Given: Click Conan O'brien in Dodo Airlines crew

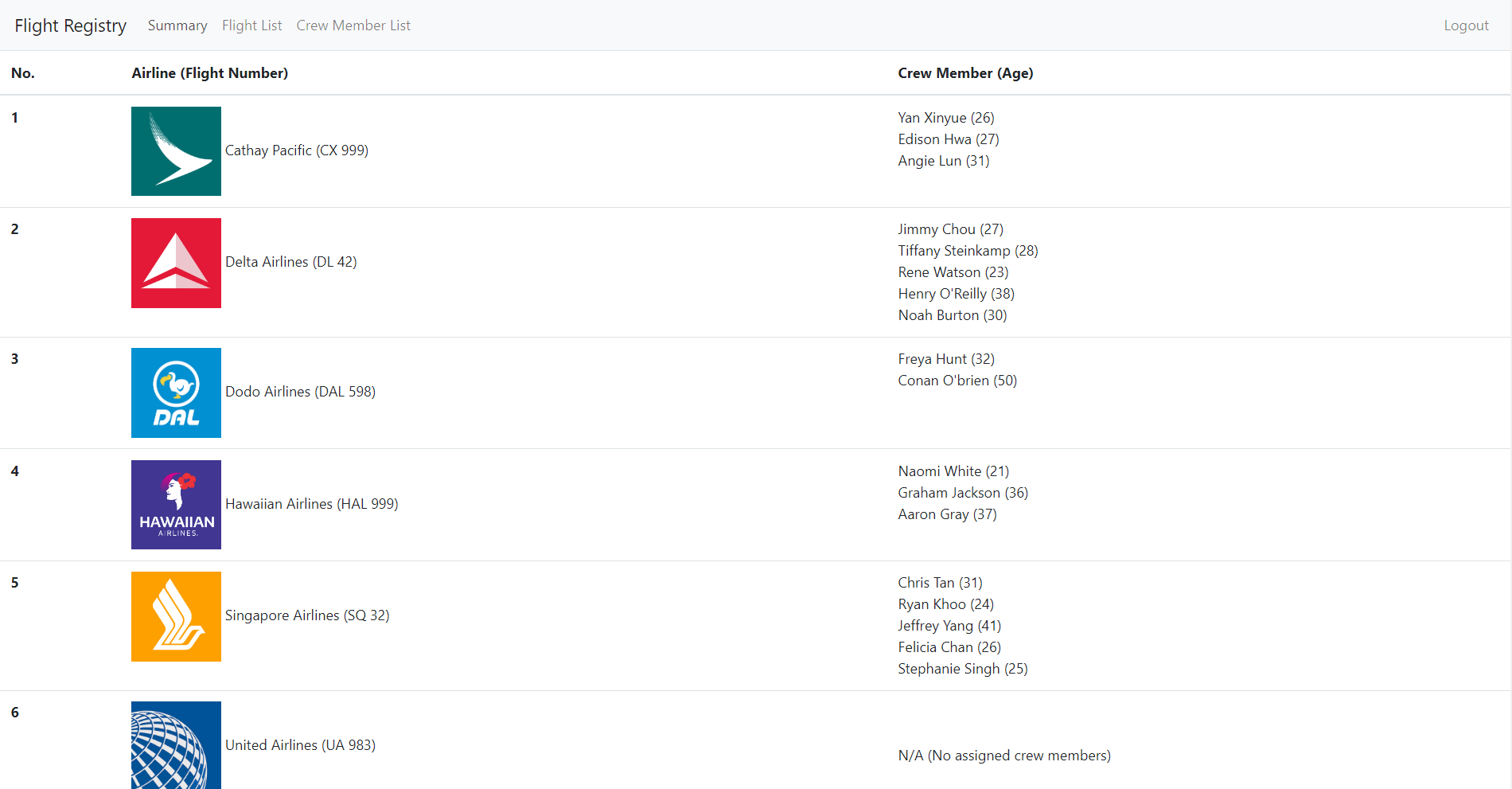Looking at the screenshot, I should (x=957, y=380).
